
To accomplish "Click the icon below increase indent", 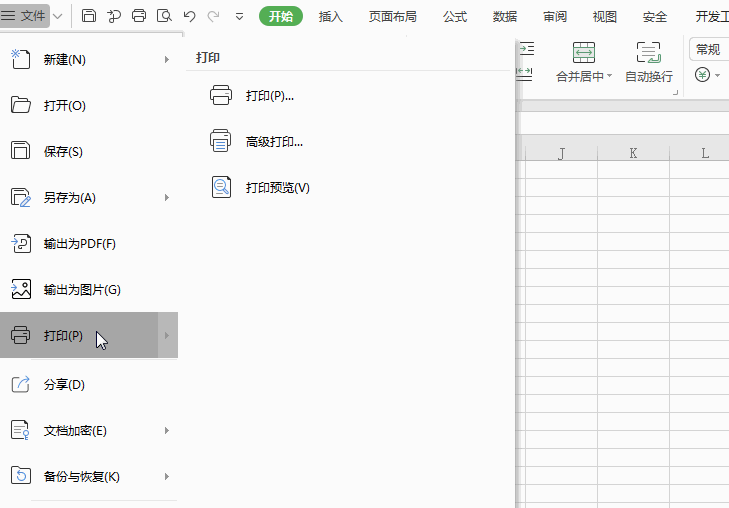I will [524, 73].
